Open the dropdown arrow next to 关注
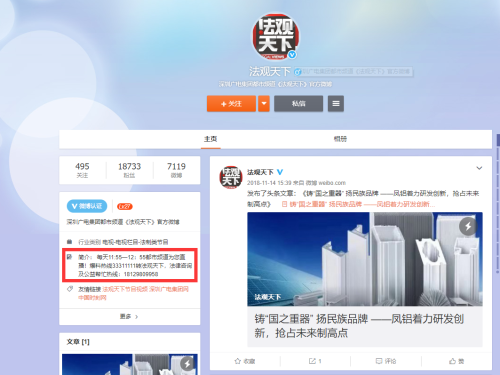The height and width of the screenshot is (375, 500). (x=264, y=104)
